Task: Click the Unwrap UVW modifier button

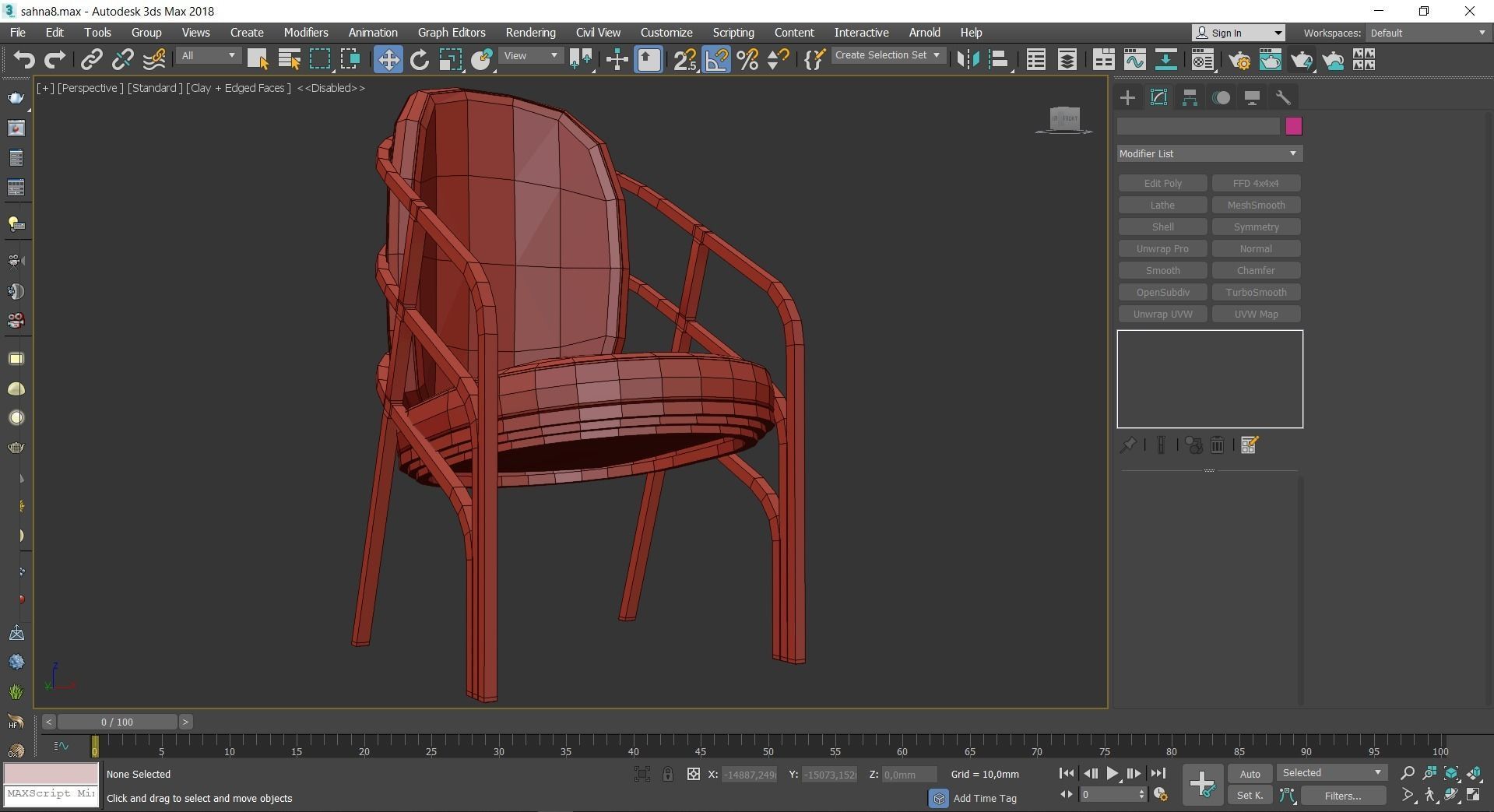Action: point(1162,314)
